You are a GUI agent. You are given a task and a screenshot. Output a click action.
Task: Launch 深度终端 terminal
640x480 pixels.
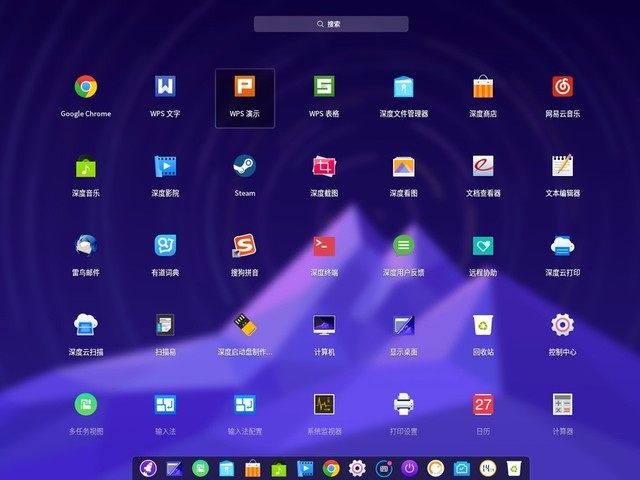[x=324, y=245]
